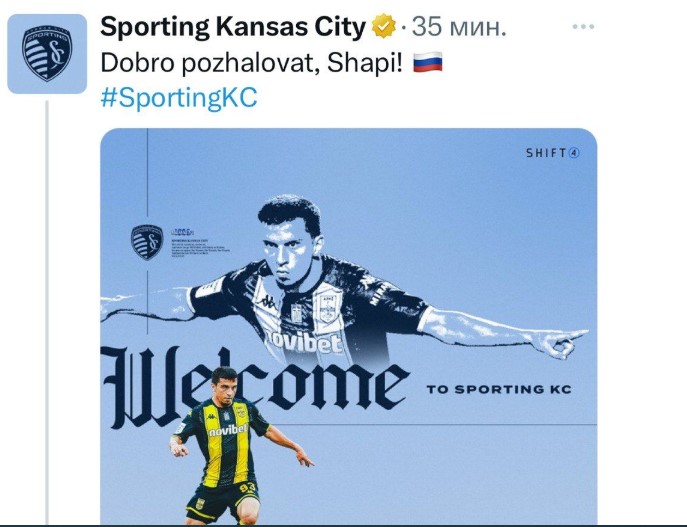Click the SHIFT4 sponsor logo in image
This screenshot has width=687, height=527.
[553, 153]
